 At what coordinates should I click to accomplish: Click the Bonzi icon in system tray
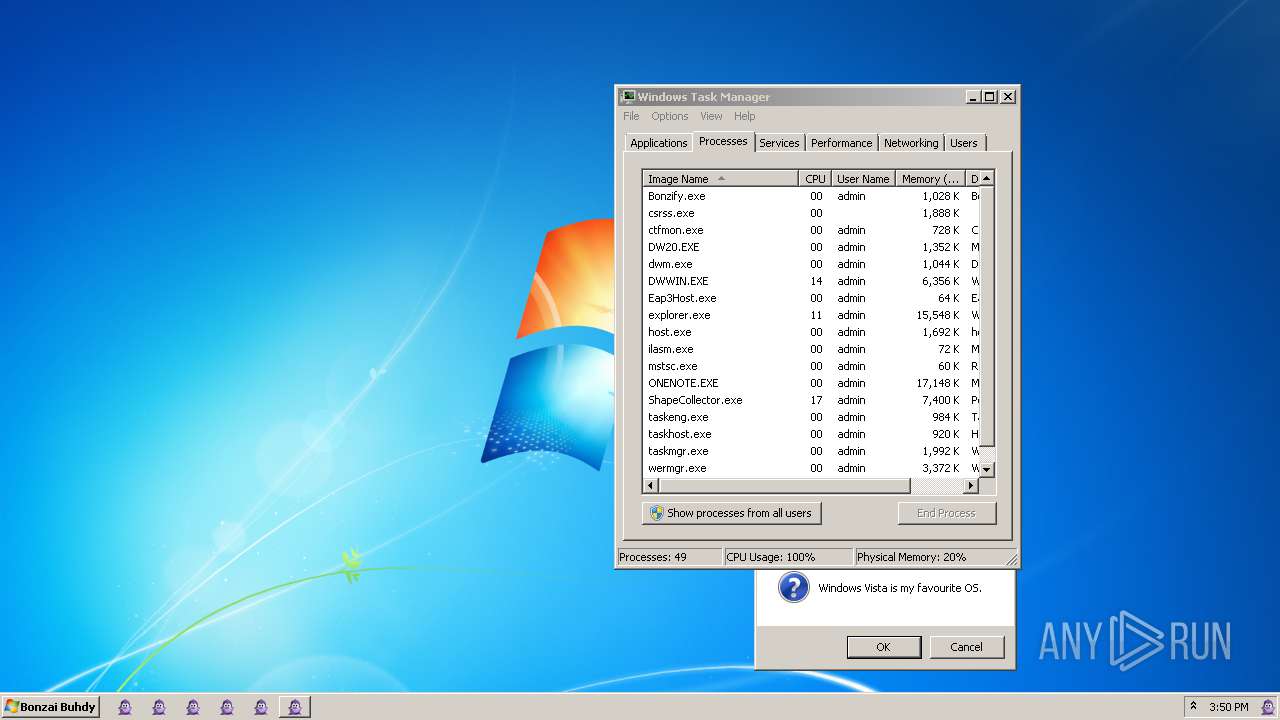tap(1268, 707)
